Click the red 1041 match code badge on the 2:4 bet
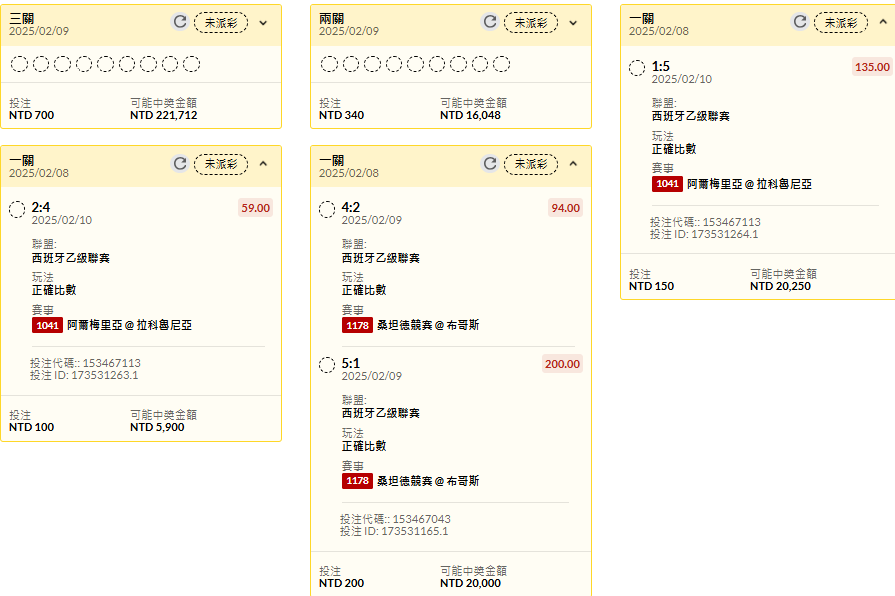Screen dimensions: 895x596 (x=47, y=325)
